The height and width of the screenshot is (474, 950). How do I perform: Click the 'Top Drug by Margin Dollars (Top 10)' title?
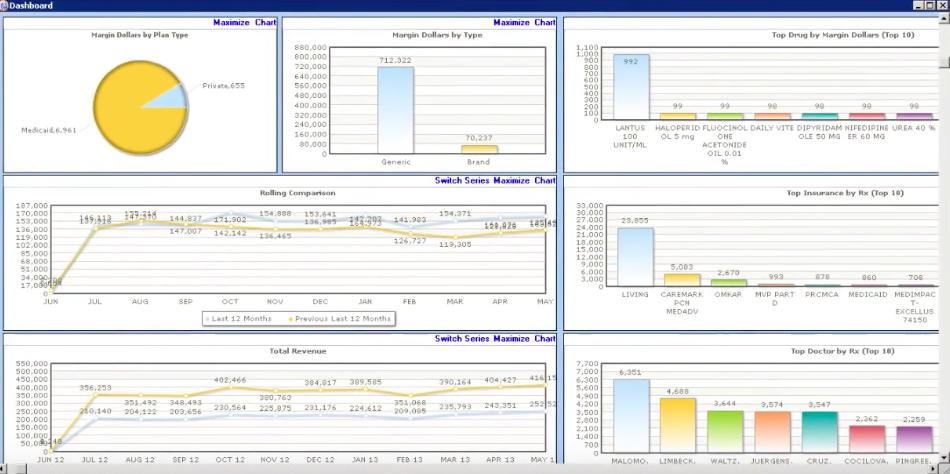coord(843,35)
